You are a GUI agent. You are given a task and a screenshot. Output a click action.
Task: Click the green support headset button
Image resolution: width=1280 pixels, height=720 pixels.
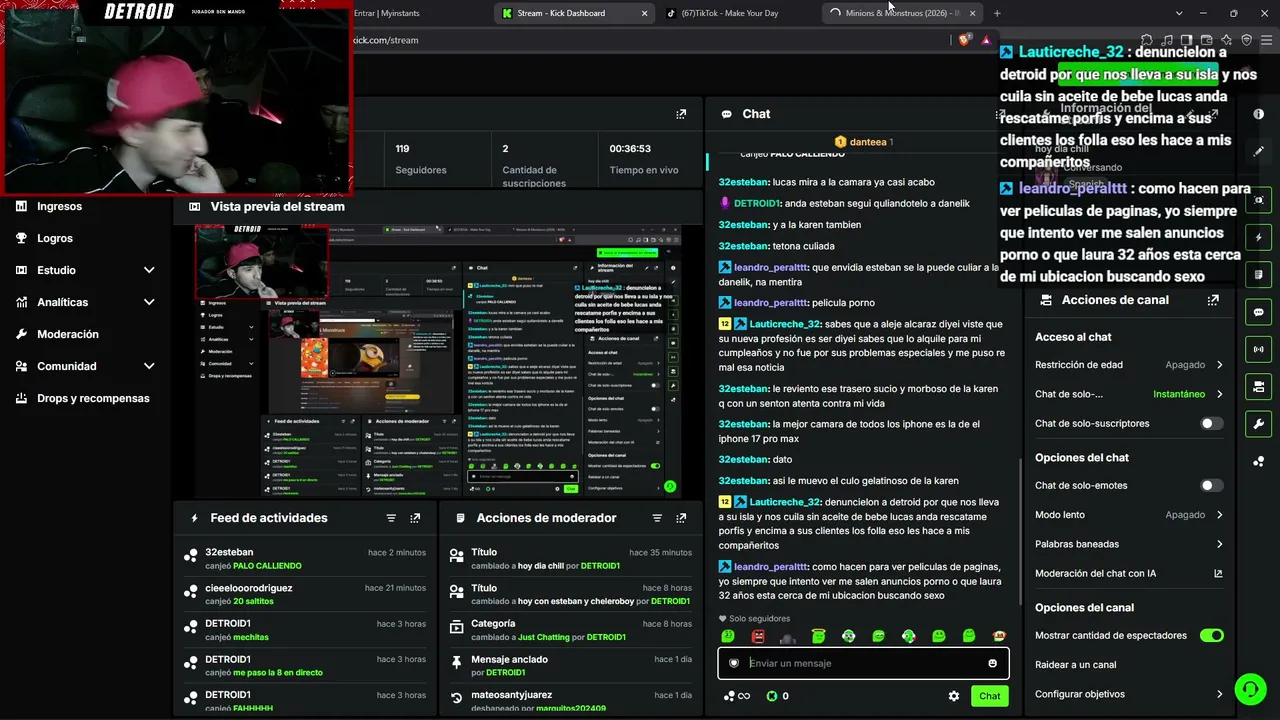[1250, 689]
